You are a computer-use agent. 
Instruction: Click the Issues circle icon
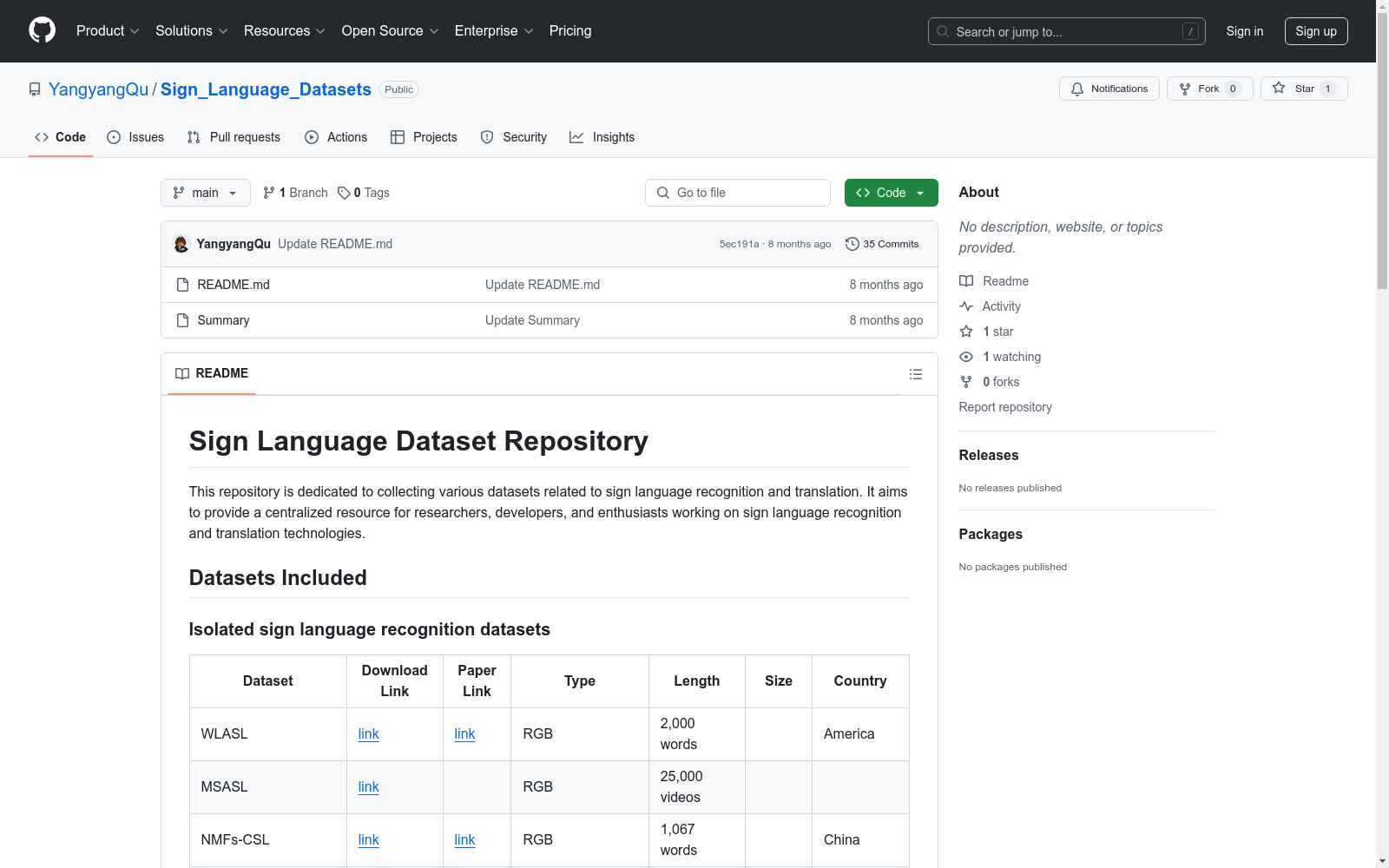click(114, 137)
